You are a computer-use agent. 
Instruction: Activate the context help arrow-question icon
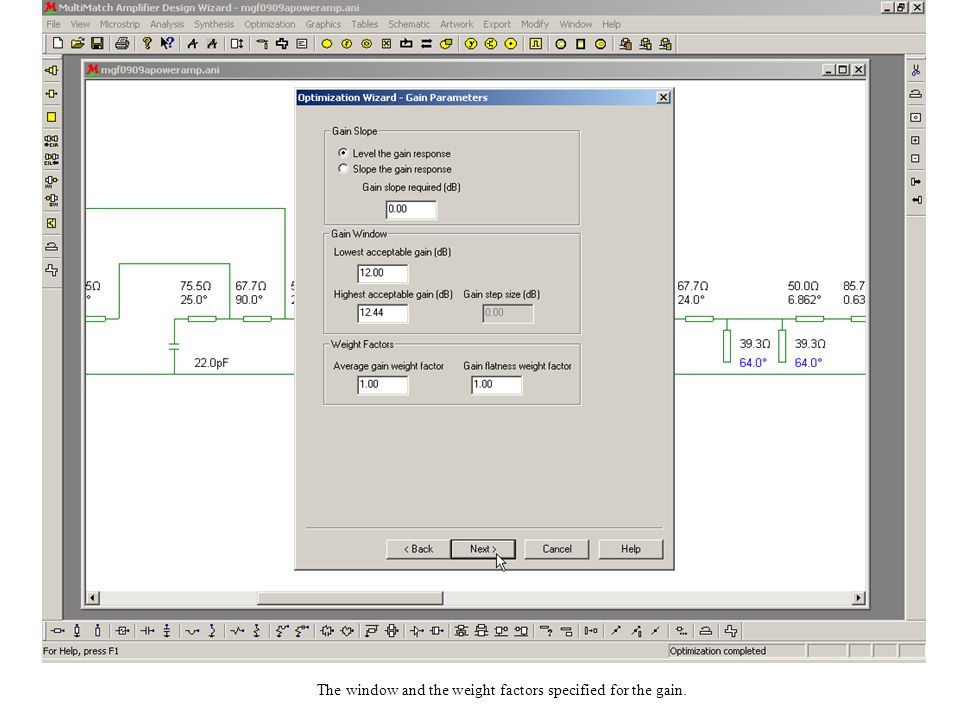pos(167,43)
